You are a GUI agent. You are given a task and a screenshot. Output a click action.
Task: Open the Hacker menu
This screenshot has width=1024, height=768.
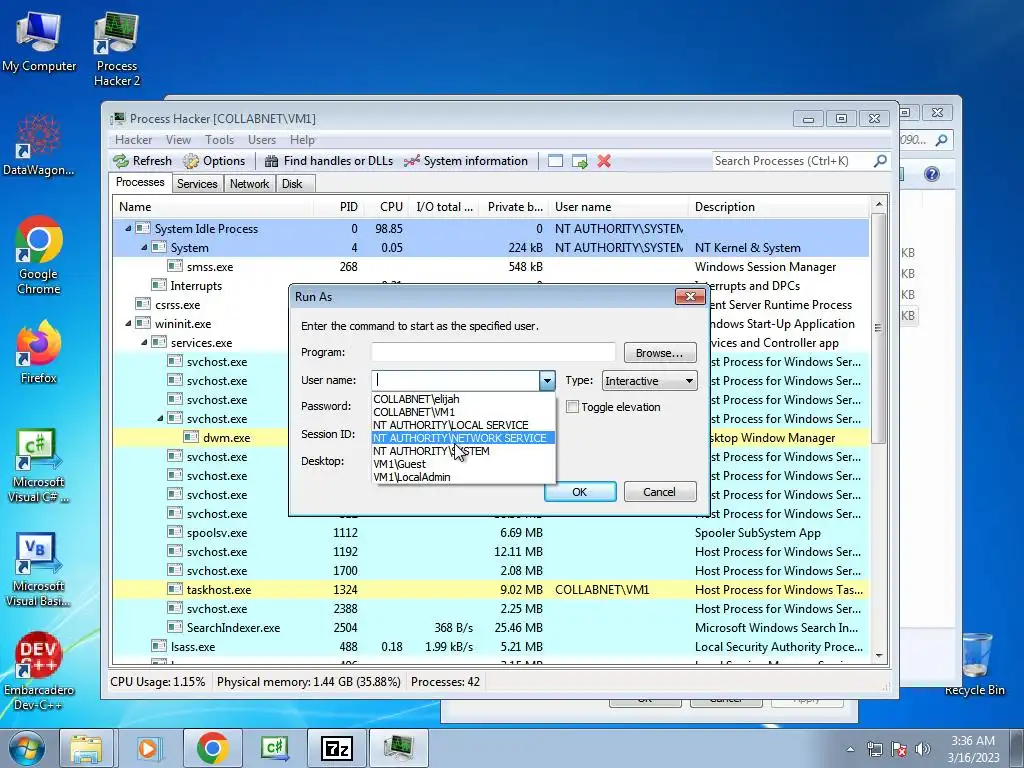(133, 140)
